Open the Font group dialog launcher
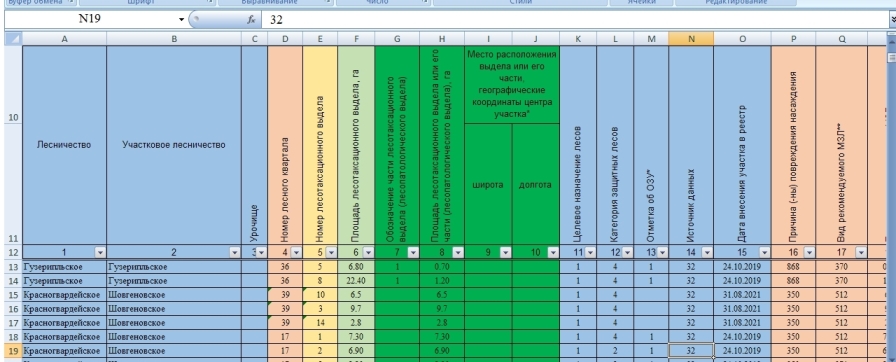Screen dimensions: 896x362 [x=209, y=2]
